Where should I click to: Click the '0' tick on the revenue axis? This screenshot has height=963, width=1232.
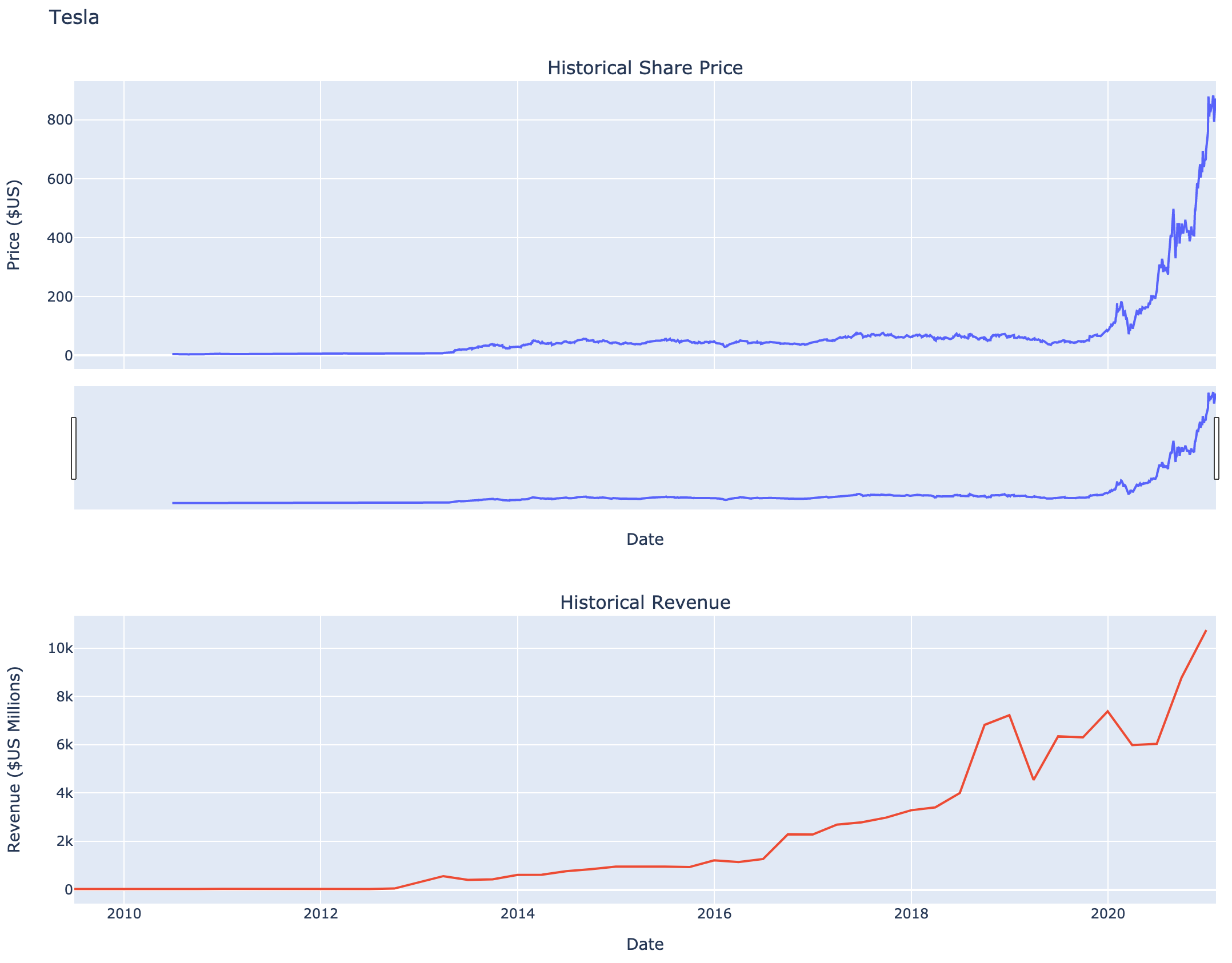69,889
